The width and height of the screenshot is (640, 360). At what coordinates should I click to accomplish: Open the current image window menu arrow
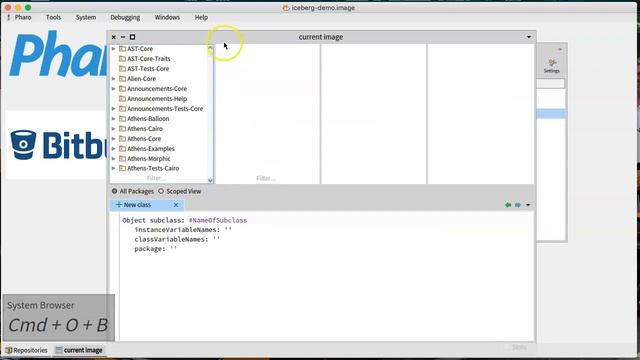(x=529, y=37)
